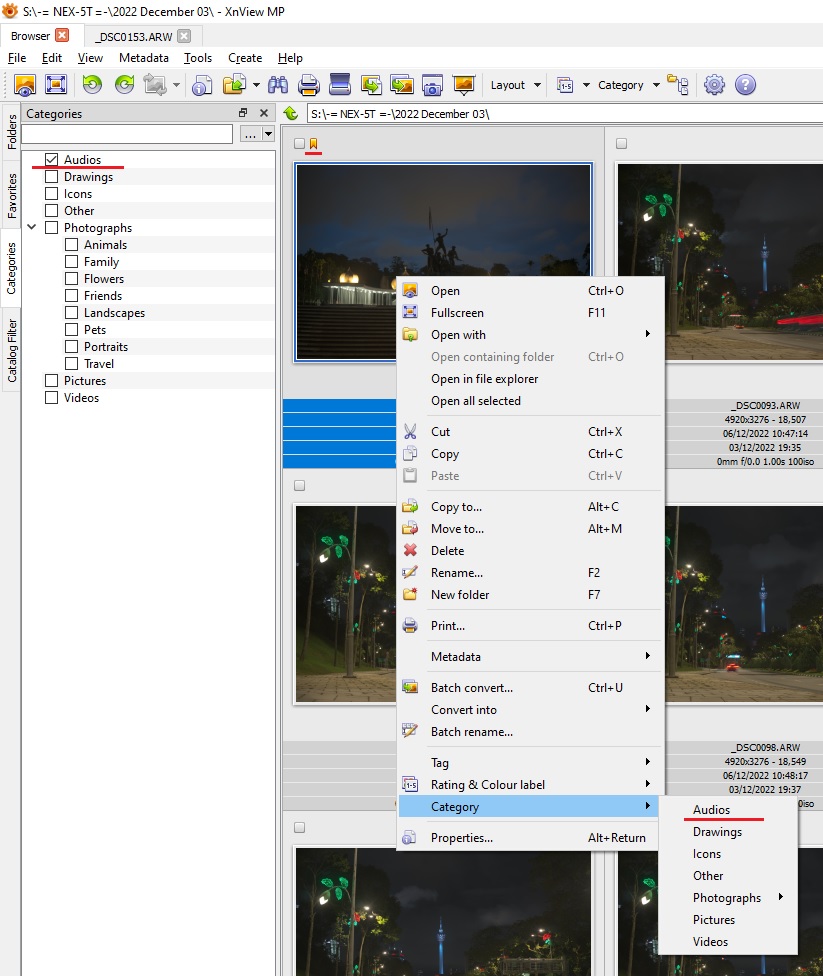The image size is (823, 976).
Task: Uncheck the Audios category checkbox
Action: tap(52, 160)
